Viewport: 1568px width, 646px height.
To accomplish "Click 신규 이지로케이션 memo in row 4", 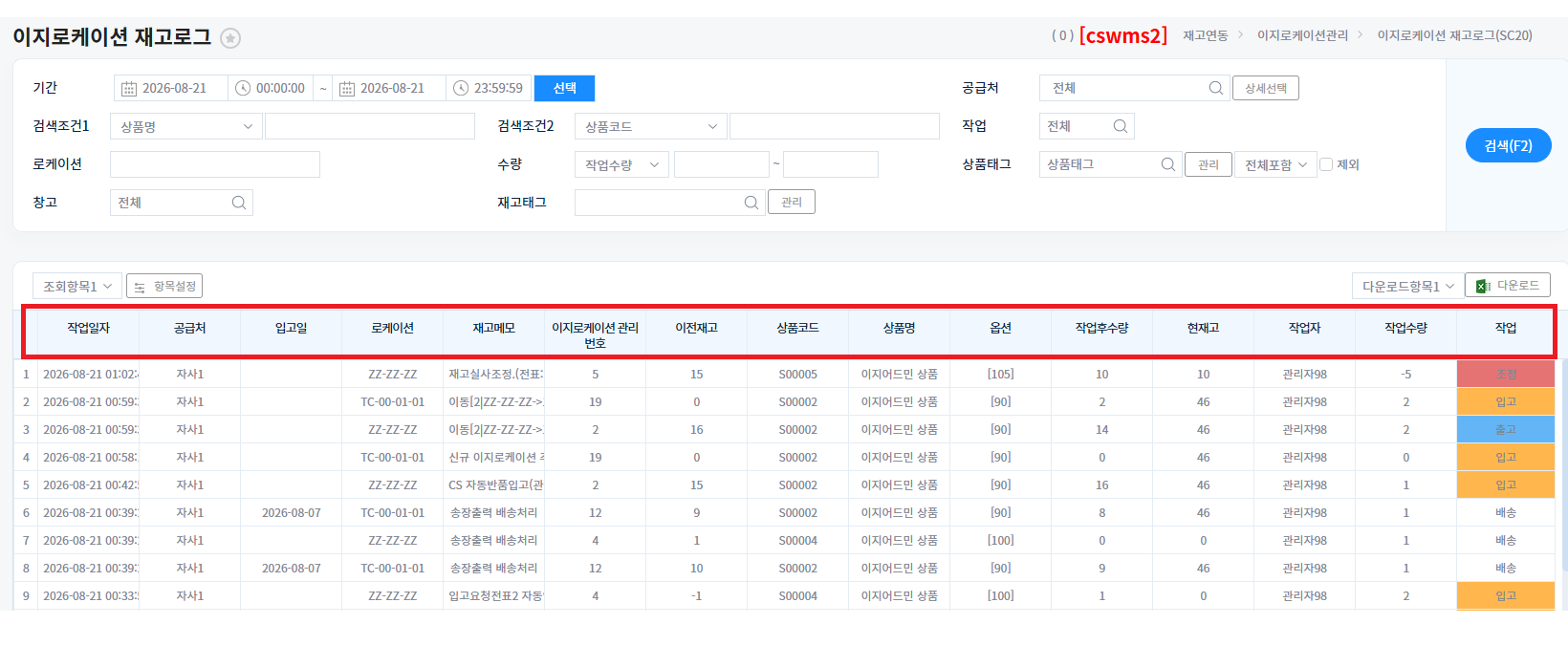I will tap(495, 457).
